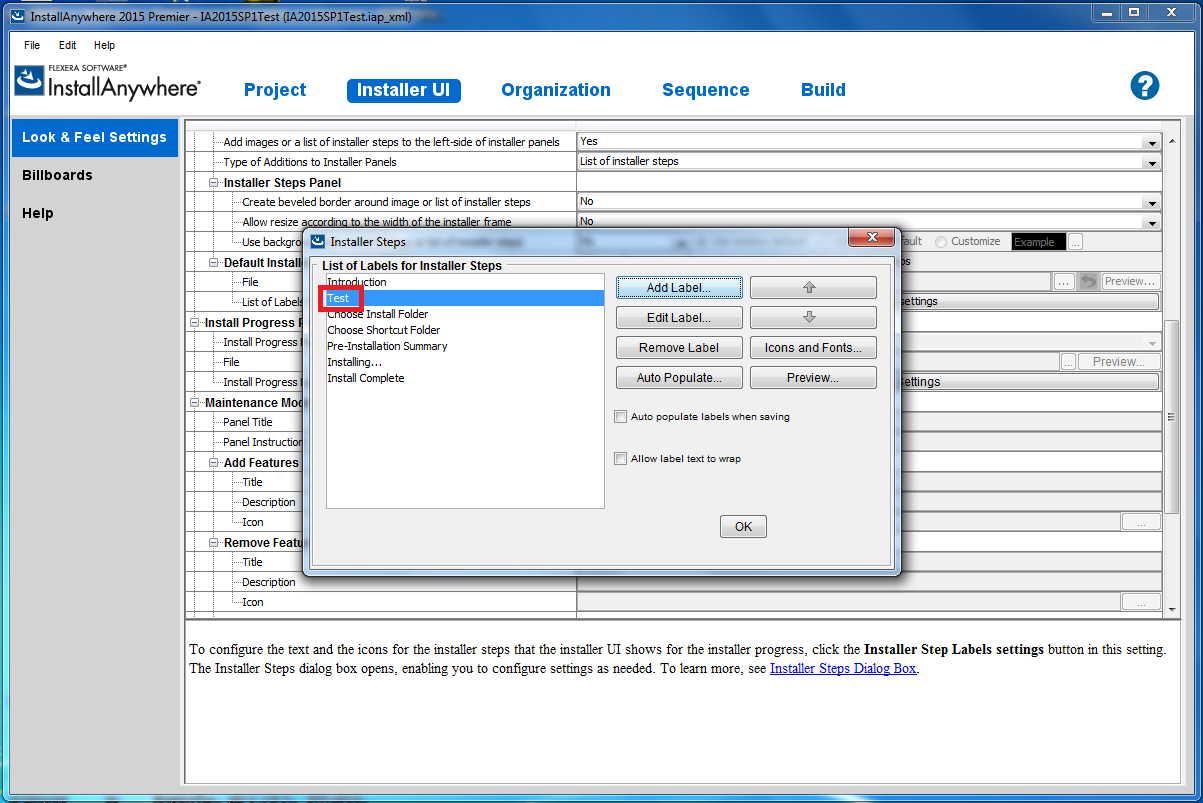The image size is (1203, 803).
Task: Open Billboards in the sidebar
Action: click(x=58, y=175)
